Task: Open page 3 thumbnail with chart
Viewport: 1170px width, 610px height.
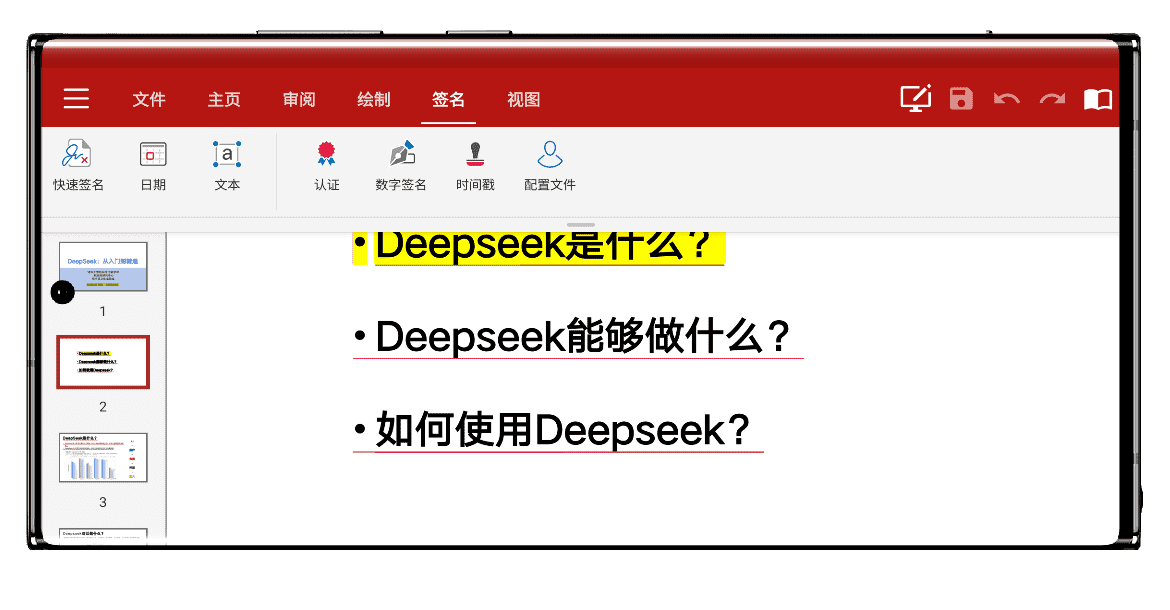Action: (103, 457)
